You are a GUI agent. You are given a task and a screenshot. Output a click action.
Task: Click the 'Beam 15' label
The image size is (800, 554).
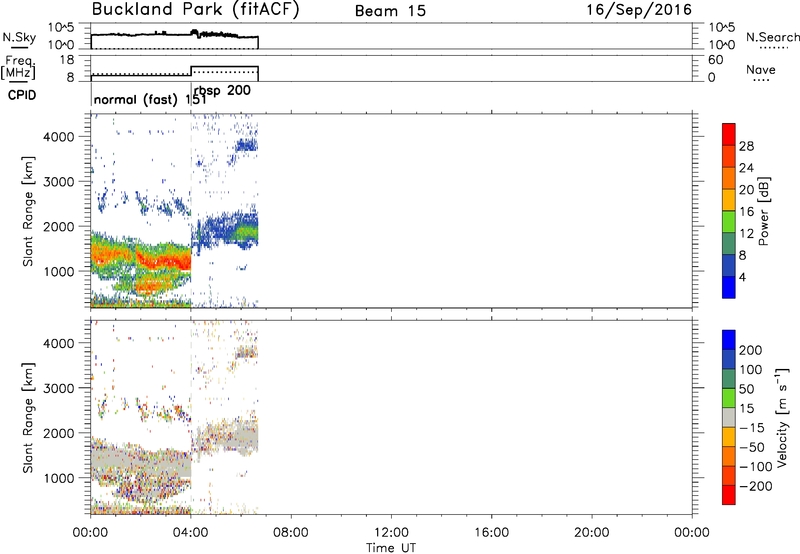point(390,11)
